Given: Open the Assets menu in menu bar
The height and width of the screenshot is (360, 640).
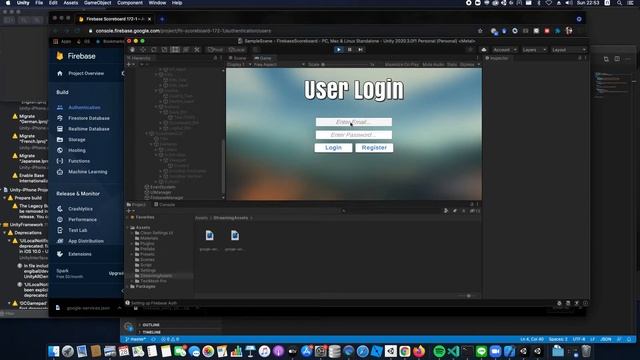Looking at the screenshot, I should pyautogui.click(x=71, y=3).
